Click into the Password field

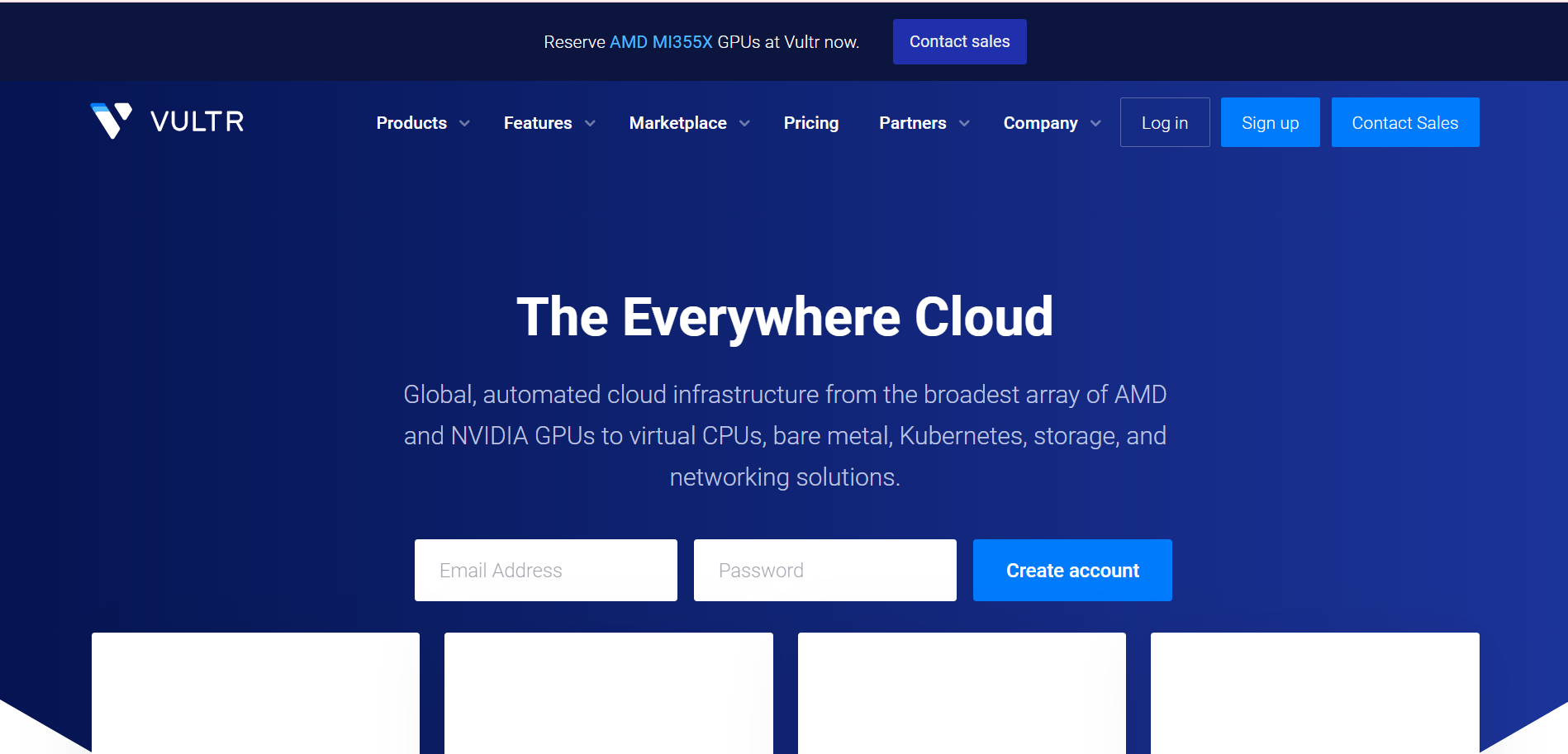(824, 571)
